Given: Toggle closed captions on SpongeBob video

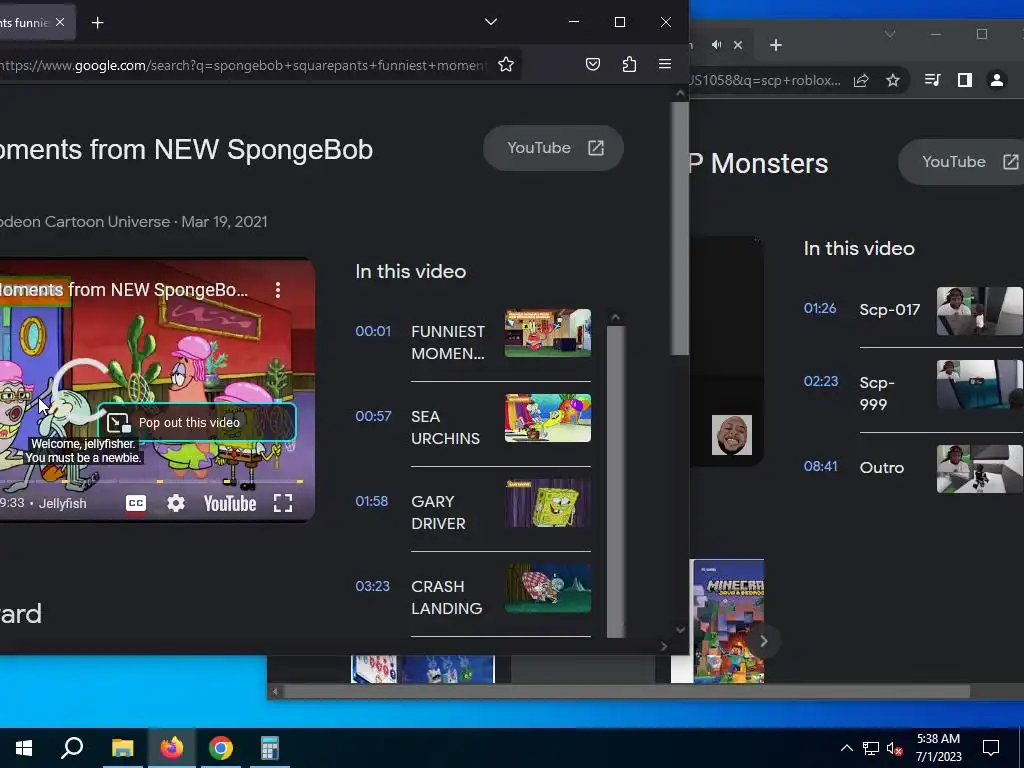Looking at the screenshot, I should pos(136,503).
